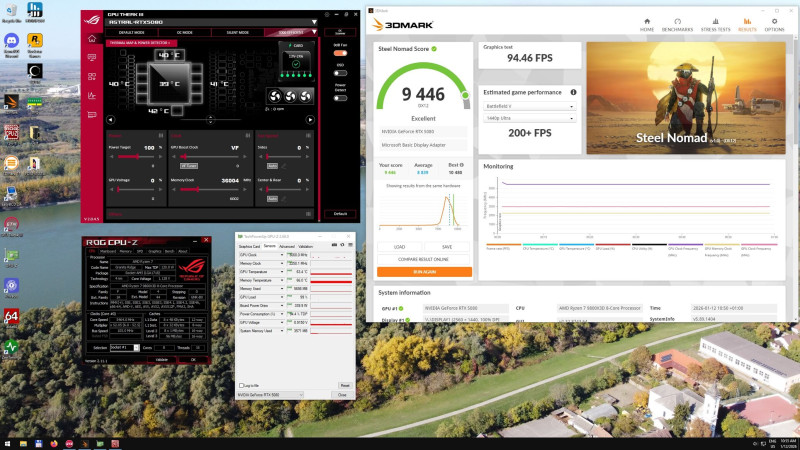
Task: Open the Advanced tab in GPU-Z
Action: click(x=287, y=246)
